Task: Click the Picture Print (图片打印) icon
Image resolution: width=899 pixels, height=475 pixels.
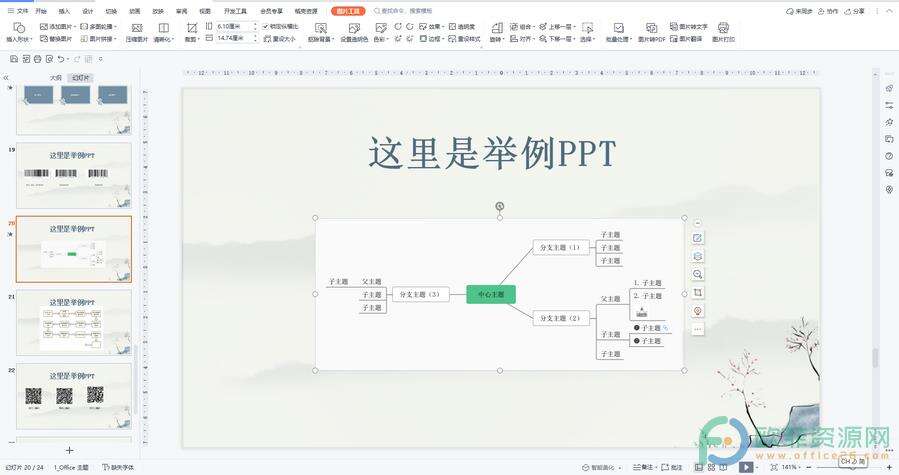Action: [x=724, y=28]
